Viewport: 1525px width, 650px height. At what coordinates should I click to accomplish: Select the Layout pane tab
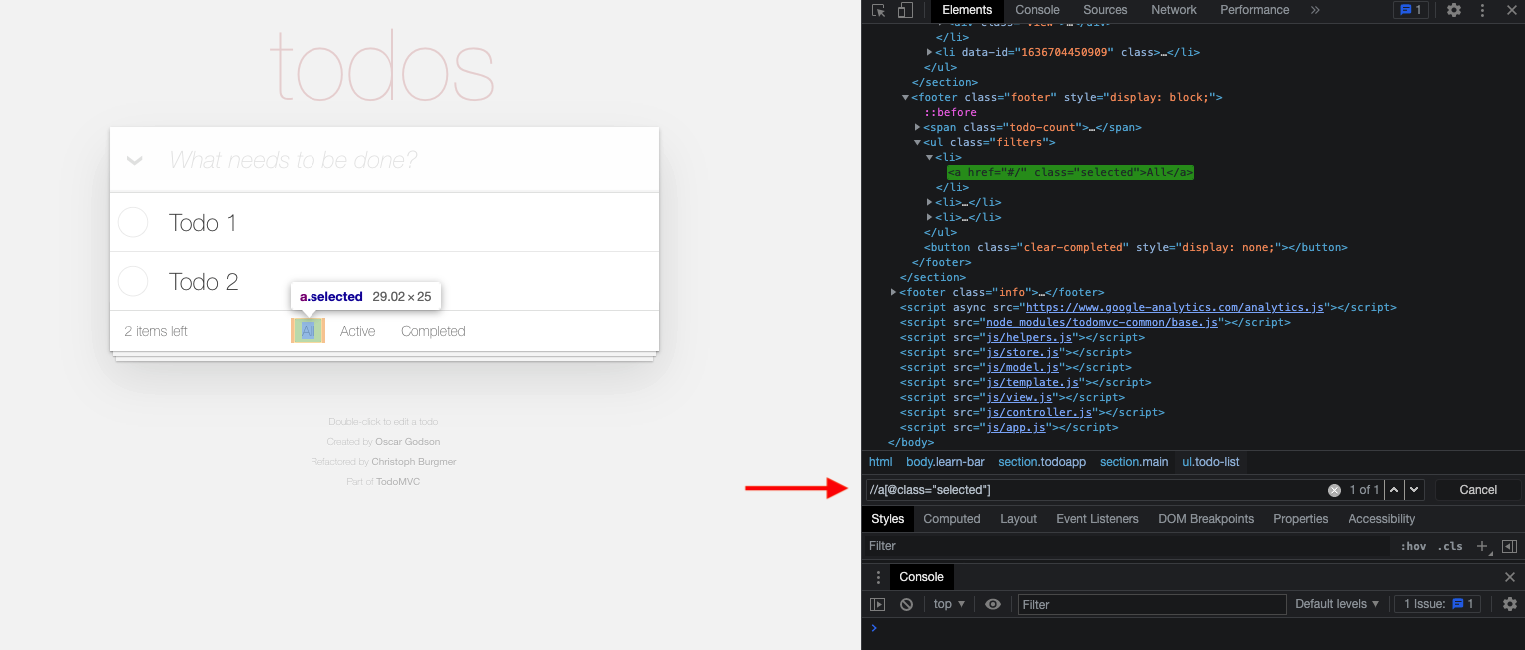(x=1018, y=519)
